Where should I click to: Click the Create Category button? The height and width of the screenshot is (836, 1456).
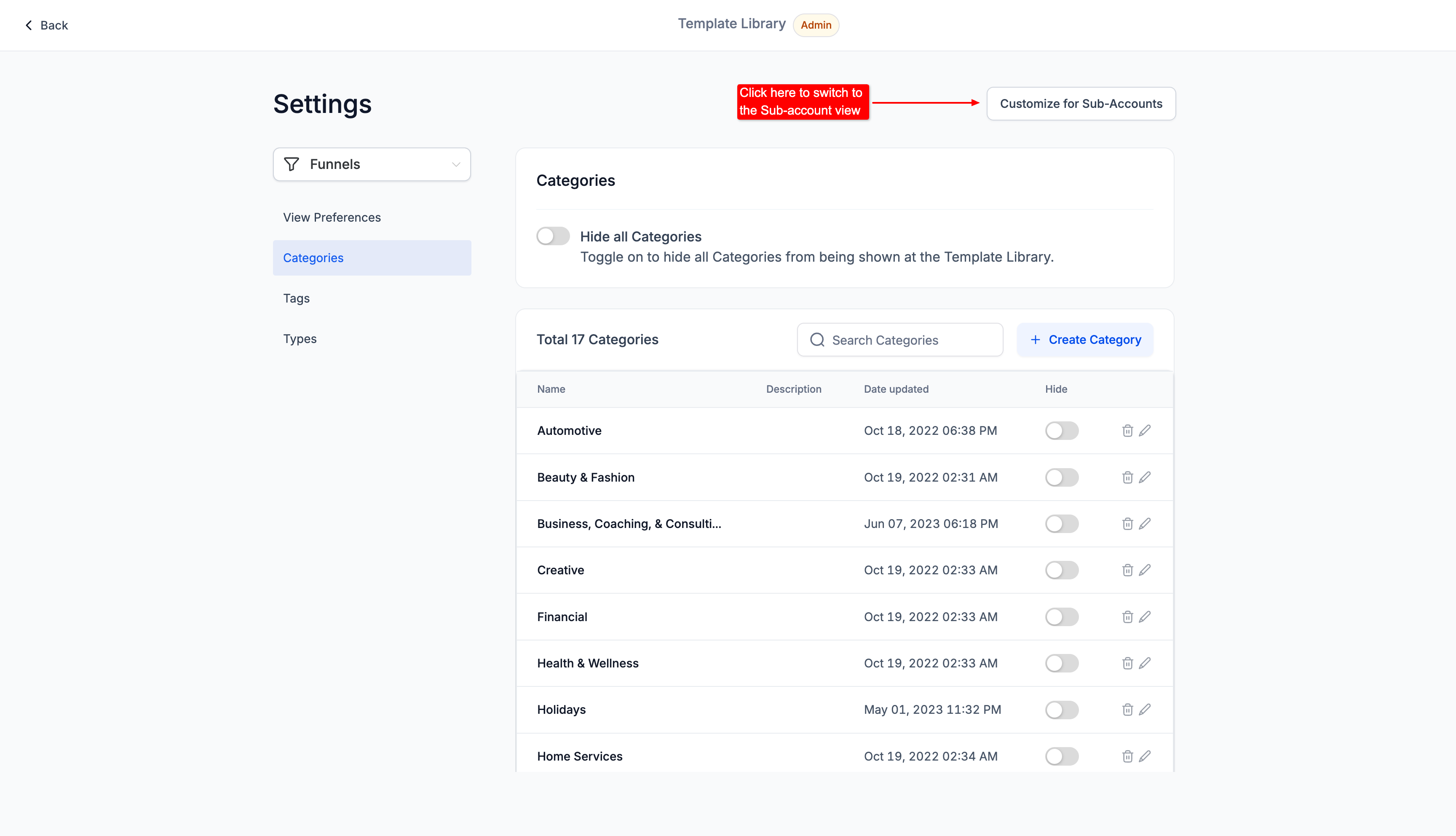(1085, 340)
